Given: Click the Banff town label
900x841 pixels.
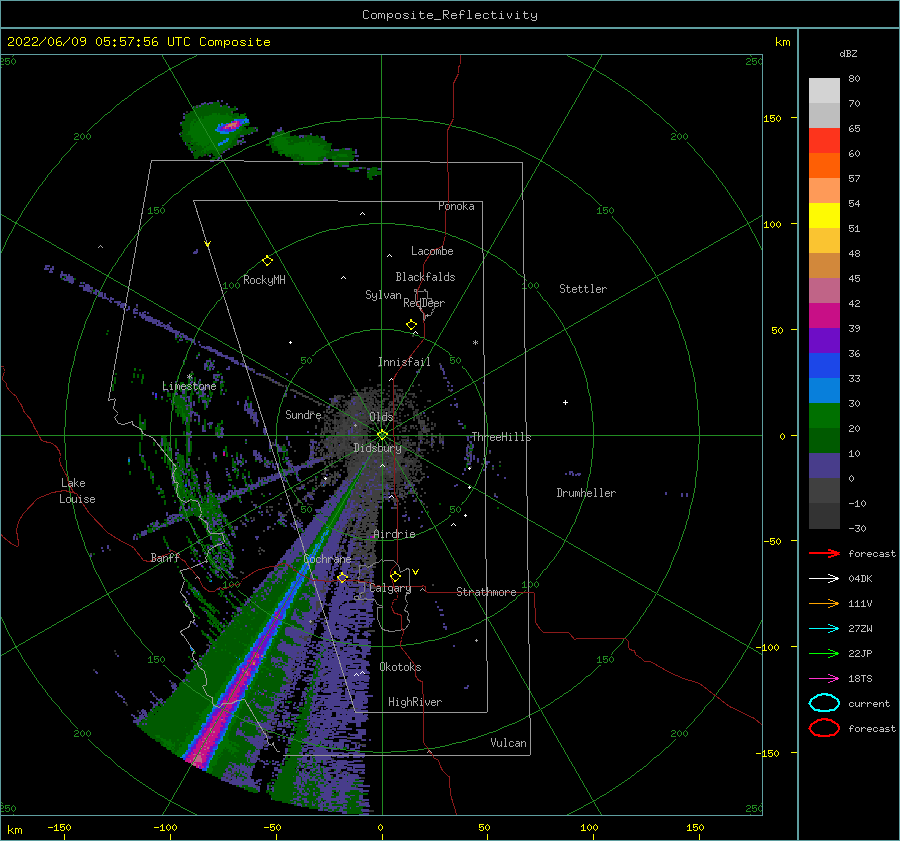Looking at the screenshot, I should [x=165, y=558].
